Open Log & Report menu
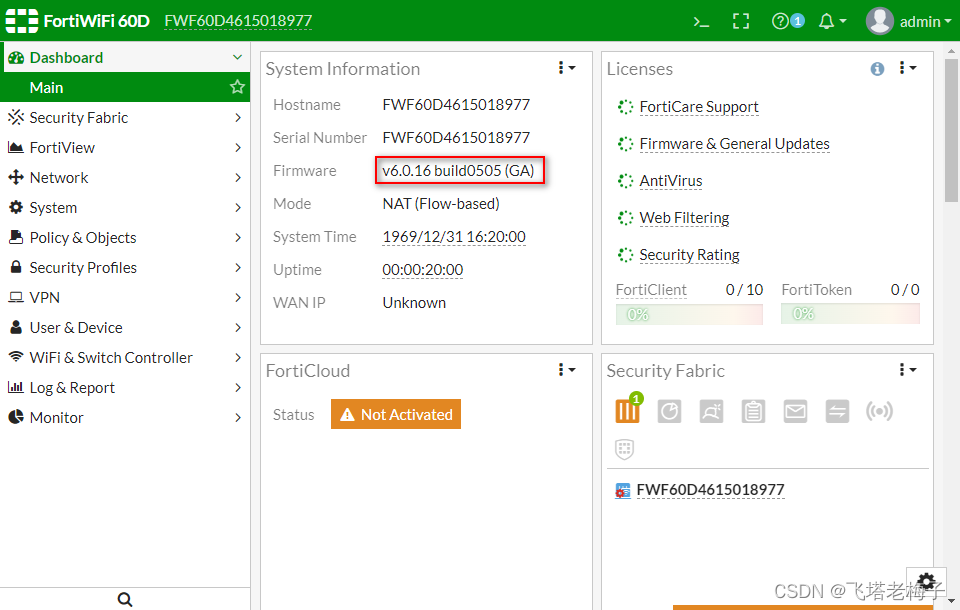Viewport: 960px width, 610px height. [125, 388]
